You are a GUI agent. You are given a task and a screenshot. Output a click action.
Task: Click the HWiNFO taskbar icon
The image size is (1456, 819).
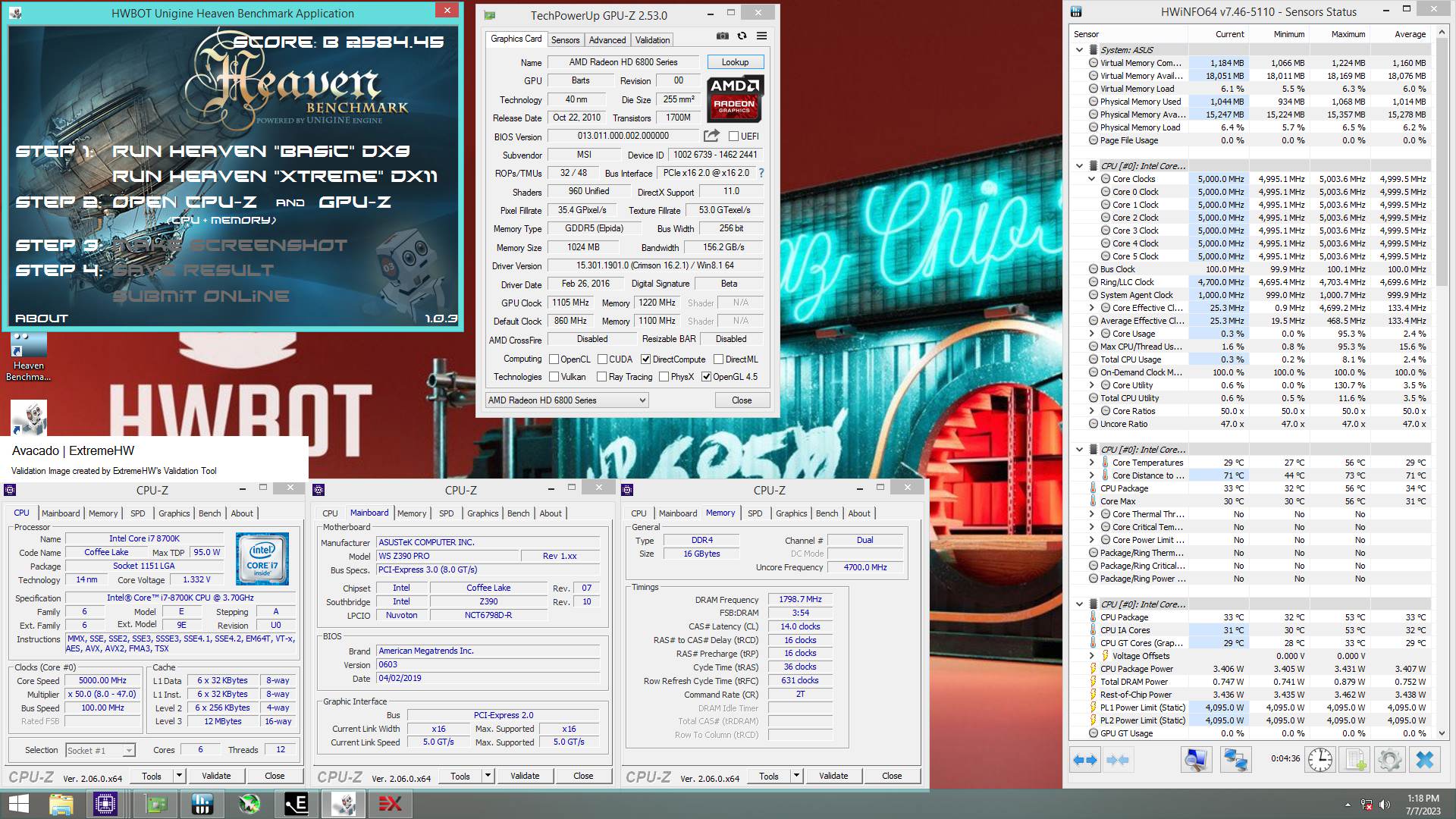[202, 804]
